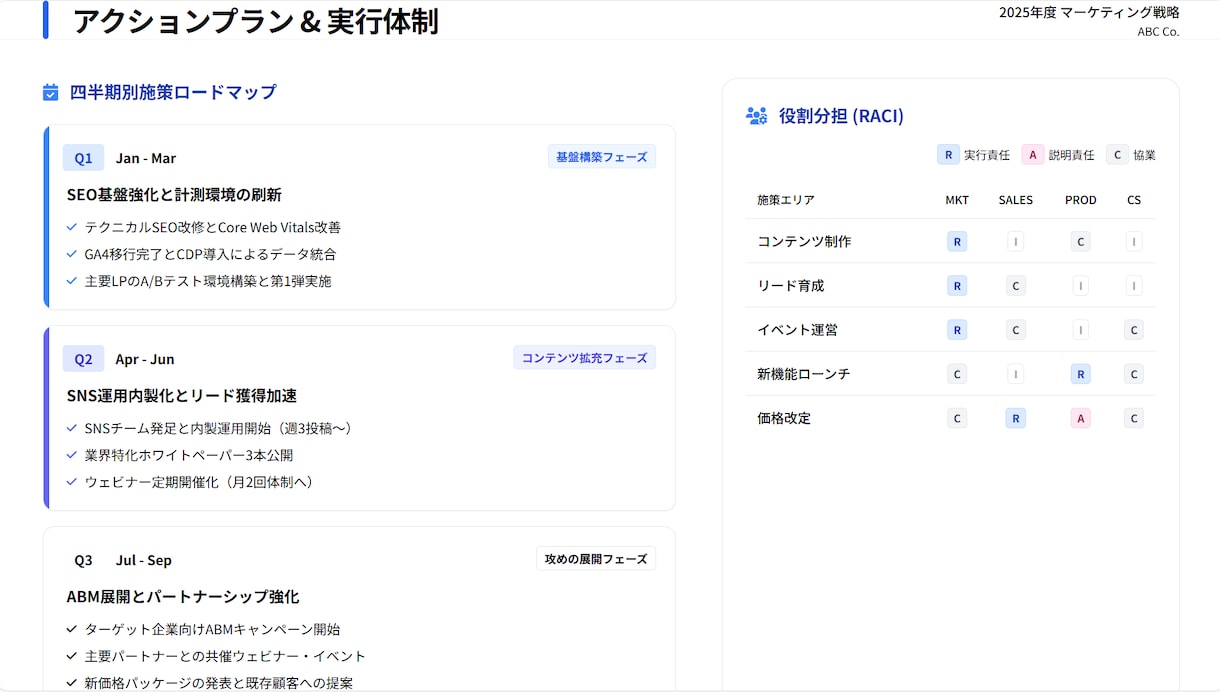Select the Q1 quarter badge

83,158
